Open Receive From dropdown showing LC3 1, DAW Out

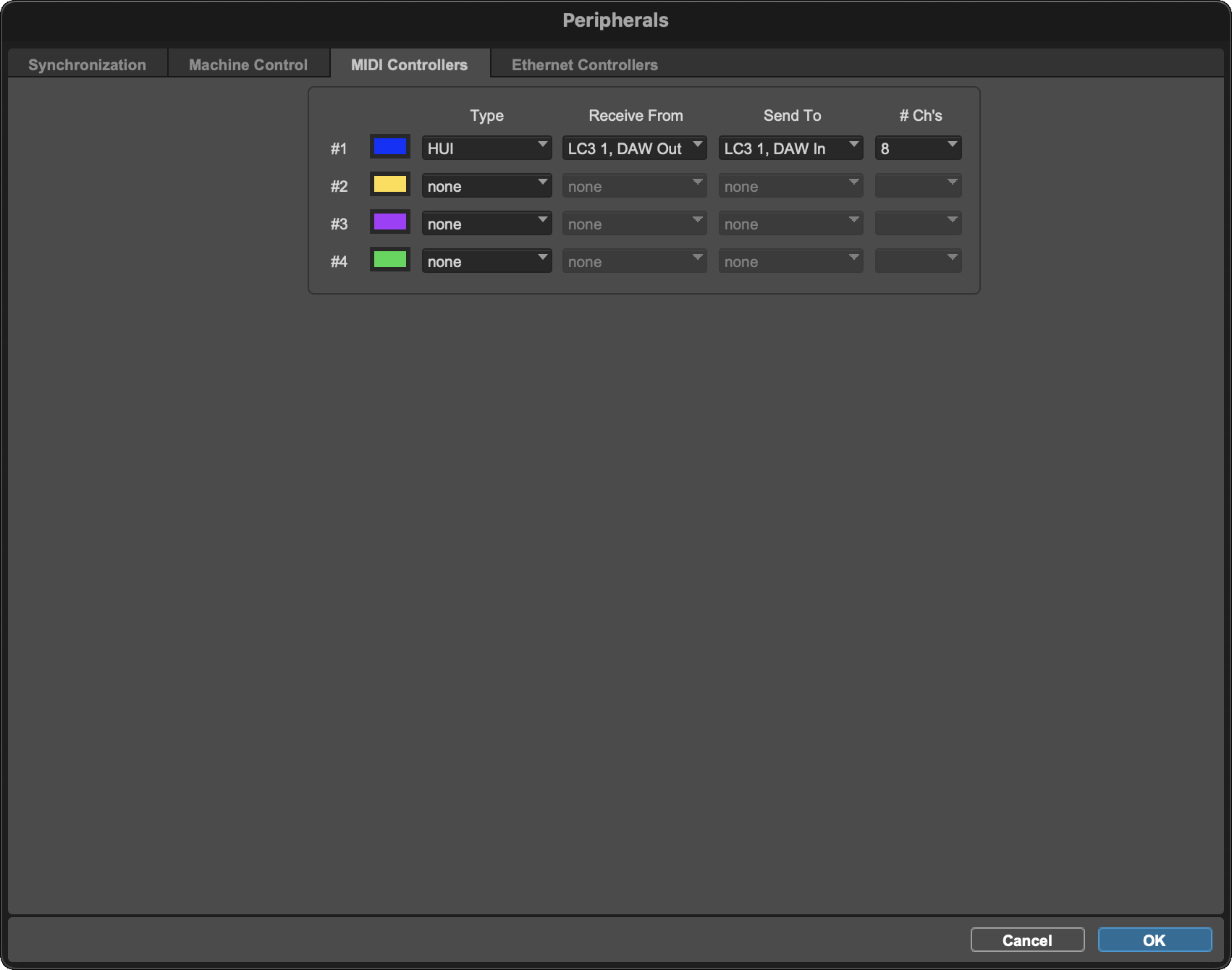[x=634, y=148]
